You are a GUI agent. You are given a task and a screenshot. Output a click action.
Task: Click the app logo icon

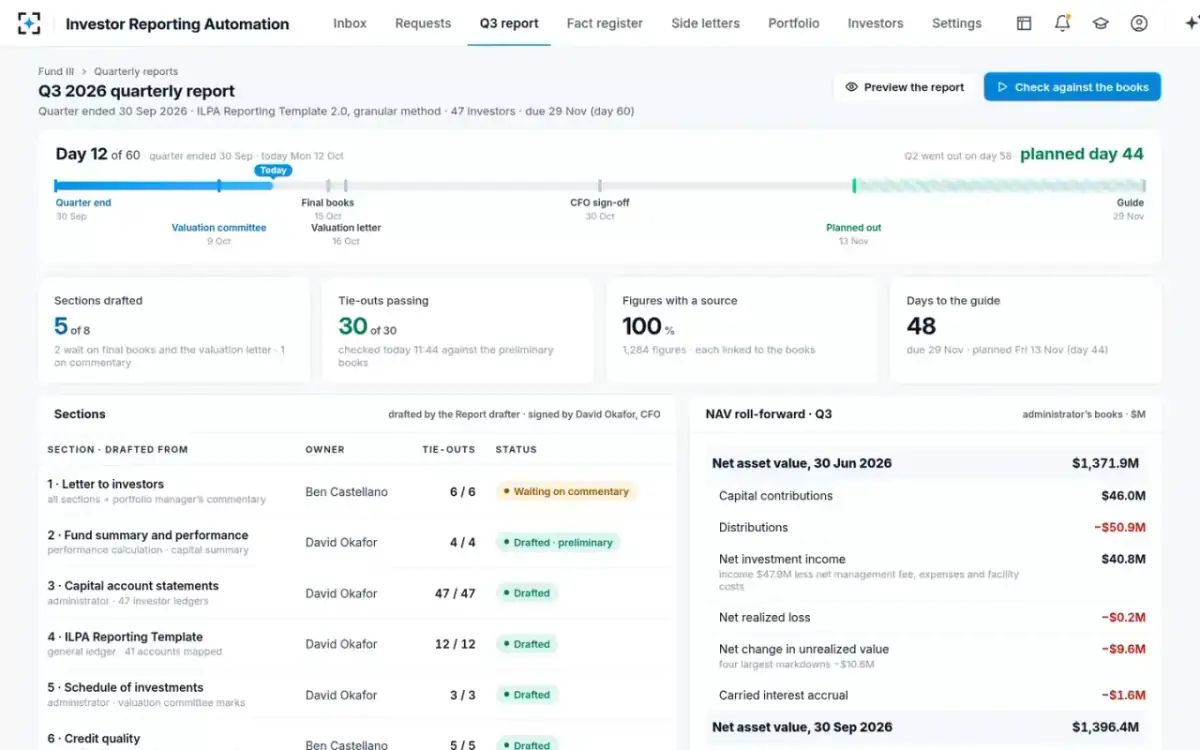click(30, 24)
